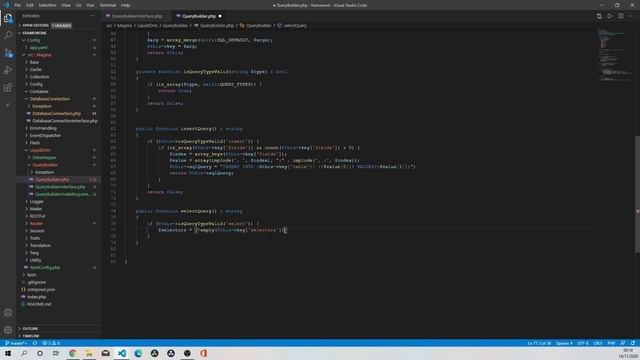
Task: Click selectQuery in the breadcrumb
Action: [x=295, y=25]
